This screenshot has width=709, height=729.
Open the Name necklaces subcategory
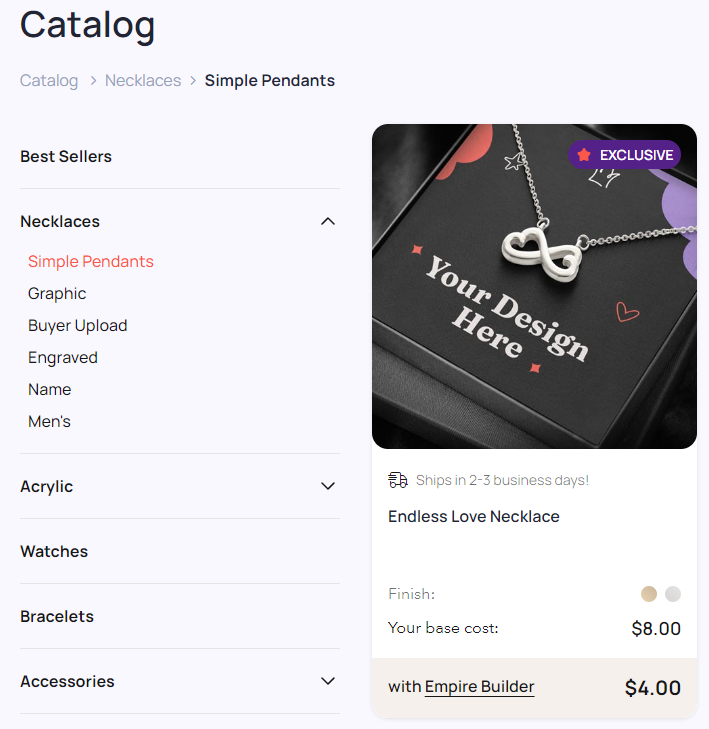[x=50, y=389]
